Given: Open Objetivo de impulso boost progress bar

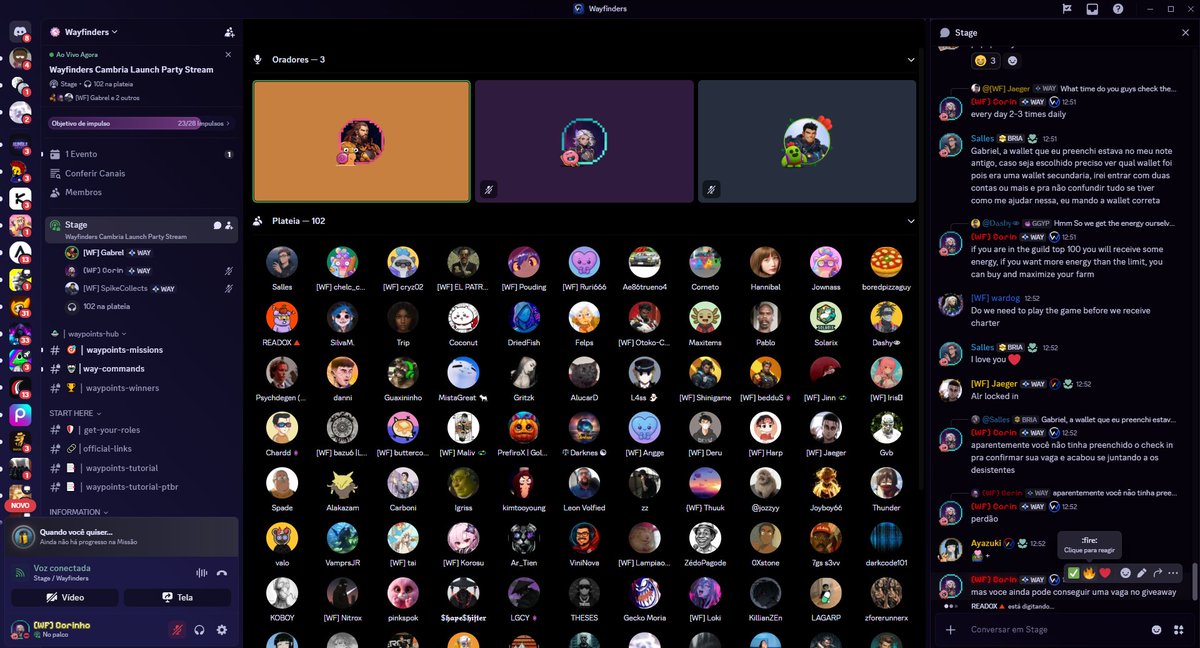Looking at the screenshot, I should point(141,124).
